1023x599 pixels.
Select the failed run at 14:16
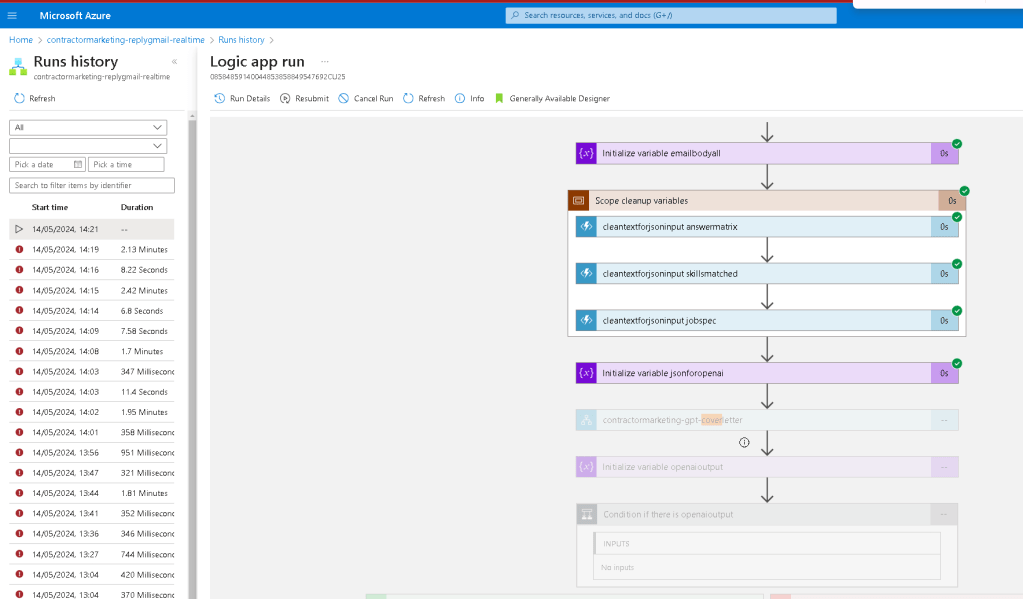pos(91,269)
